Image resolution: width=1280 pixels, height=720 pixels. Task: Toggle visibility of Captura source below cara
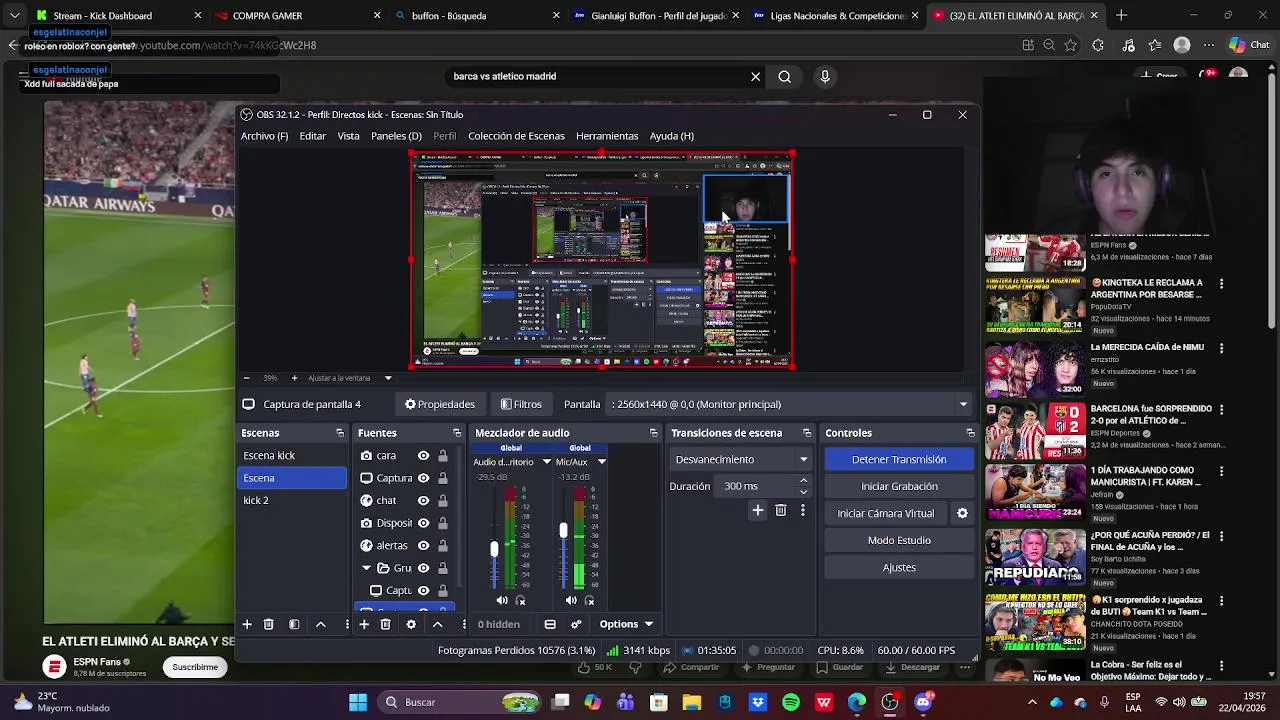click(x=424, y=478)
